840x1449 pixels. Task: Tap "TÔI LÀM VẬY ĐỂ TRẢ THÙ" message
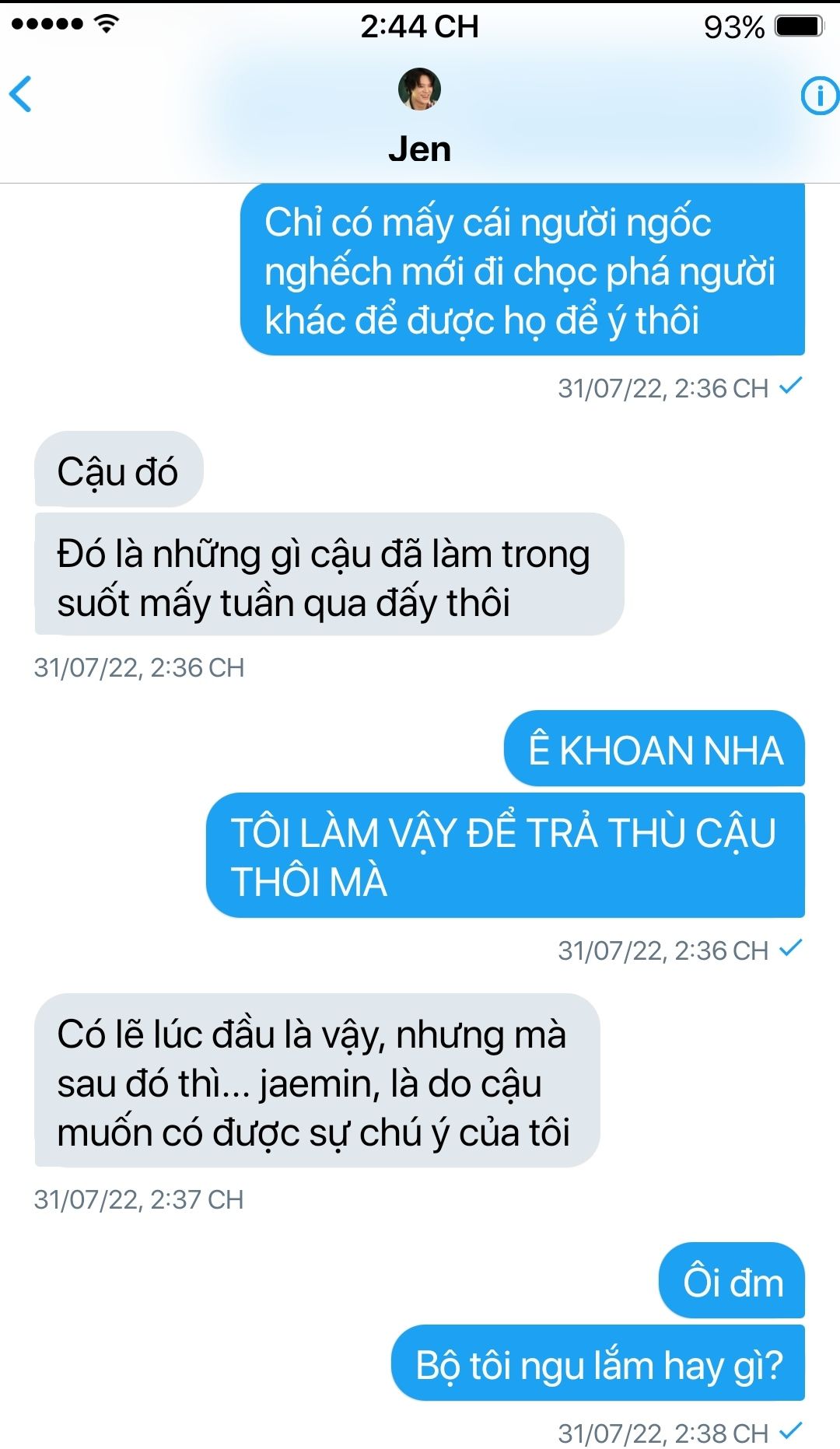506,856
